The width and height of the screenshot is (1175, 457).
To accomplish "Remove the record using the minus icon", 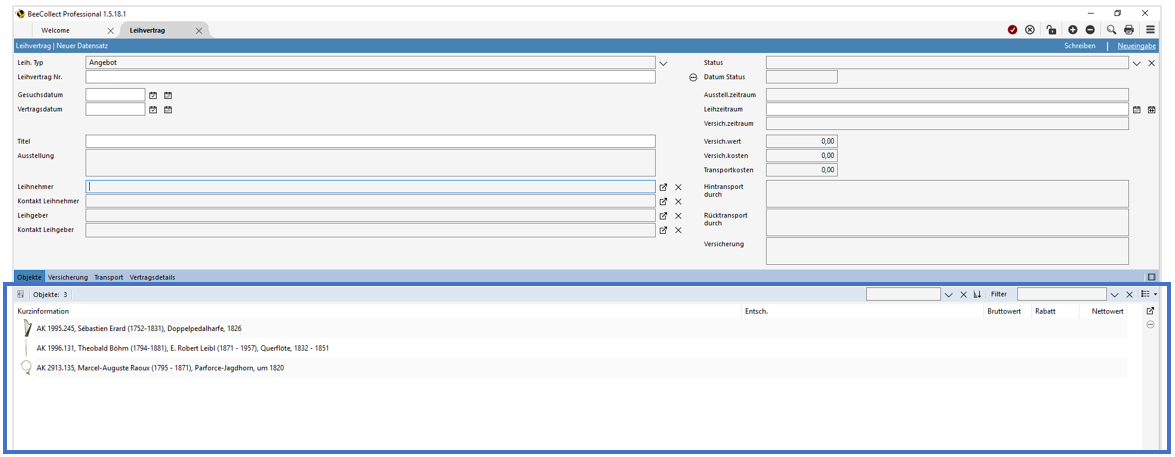I will click(1090, 30).
